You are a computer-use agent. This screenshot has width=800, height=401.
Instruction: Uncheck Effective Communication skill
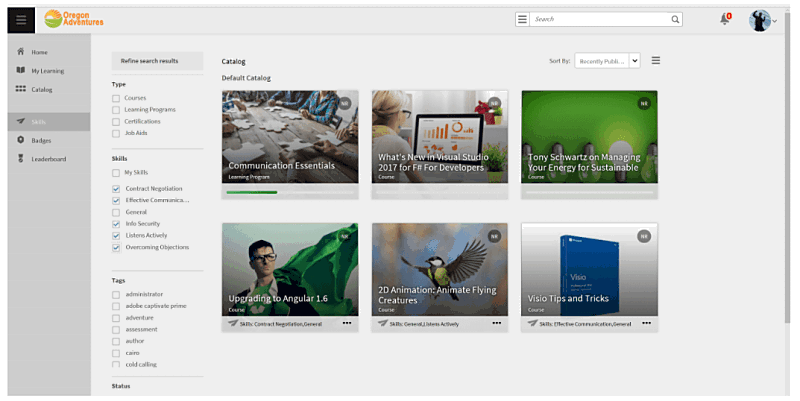tap(116, 200)
